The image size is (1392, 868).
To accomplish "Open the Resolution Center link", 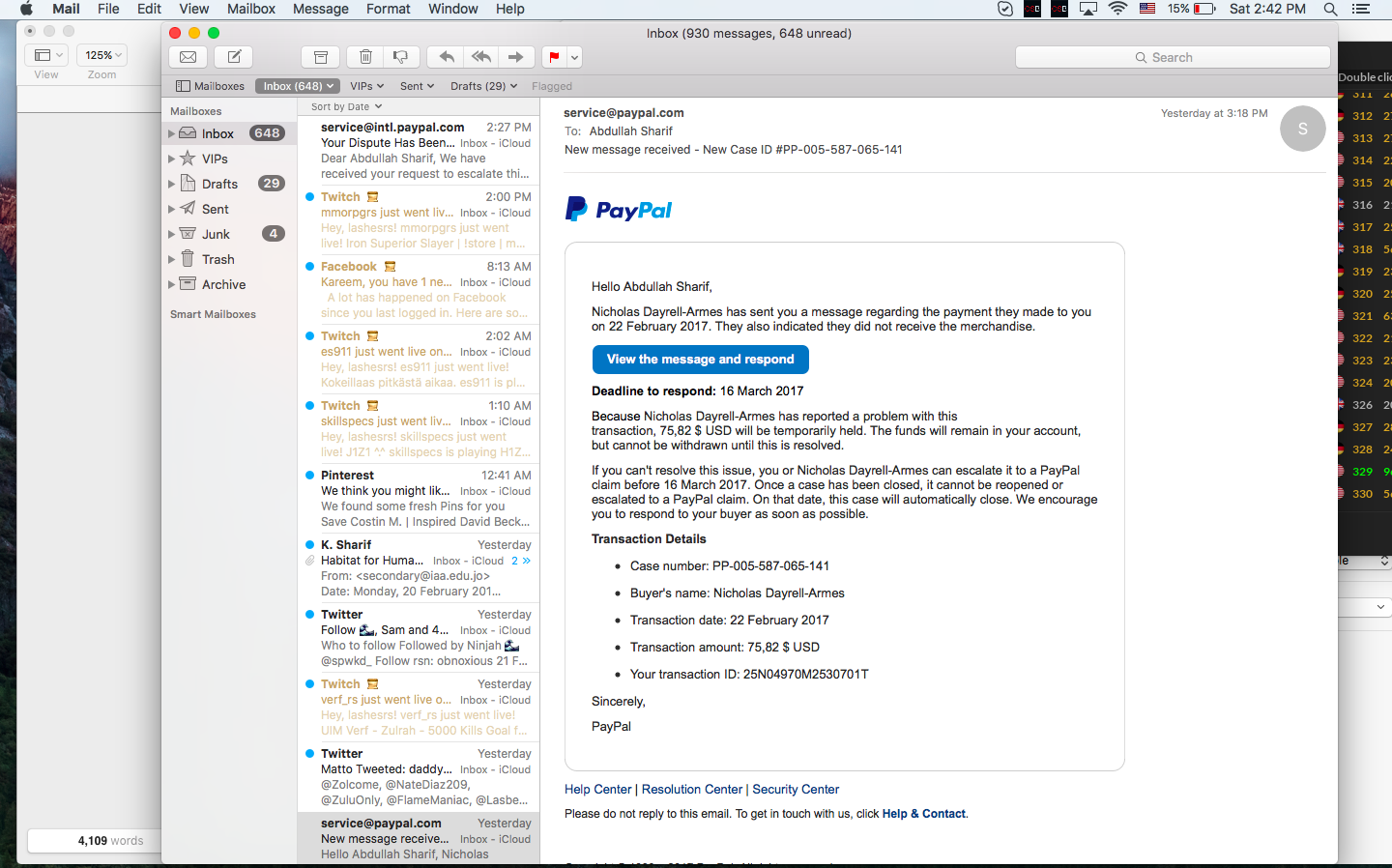I will [692, 790].
